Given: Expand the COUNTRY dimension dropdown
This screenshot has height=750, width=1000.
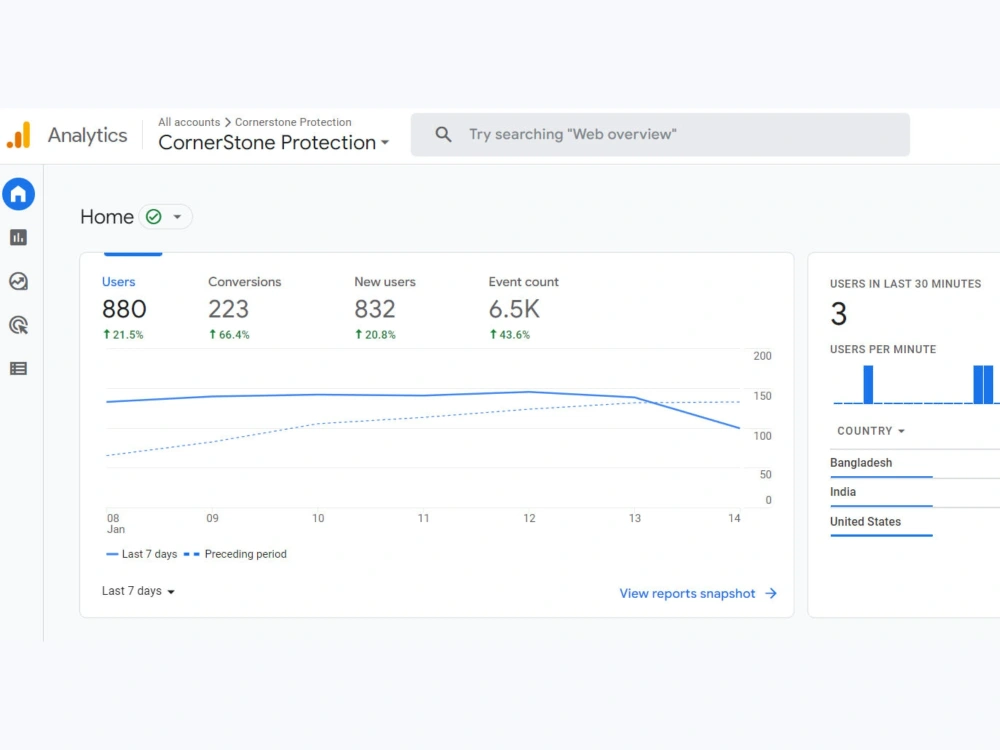Looking at the screenshot, I should 871,431.
